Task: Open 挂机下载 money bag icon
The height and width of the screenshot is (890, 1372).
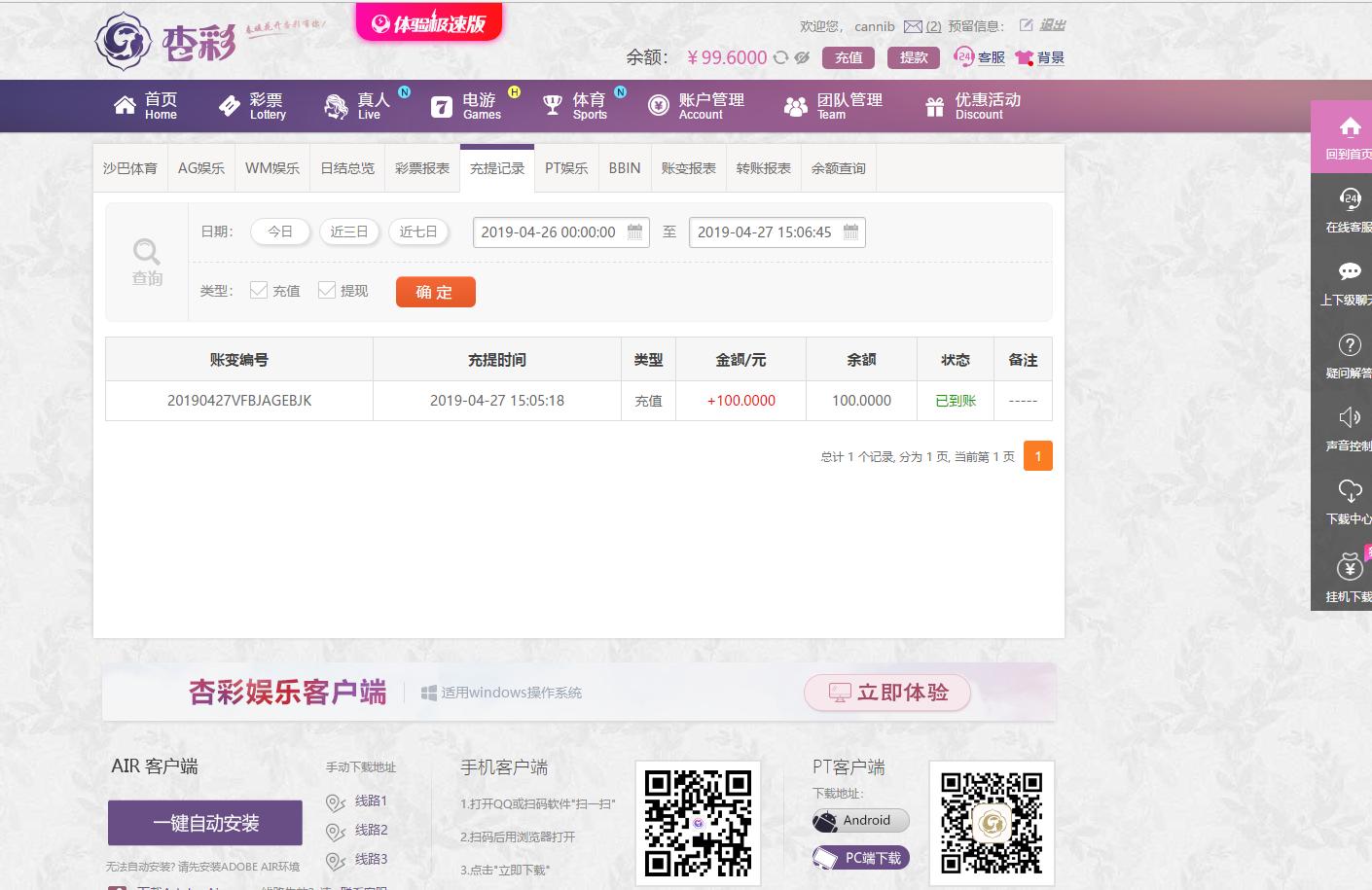Action: [x=1349, y=566]
